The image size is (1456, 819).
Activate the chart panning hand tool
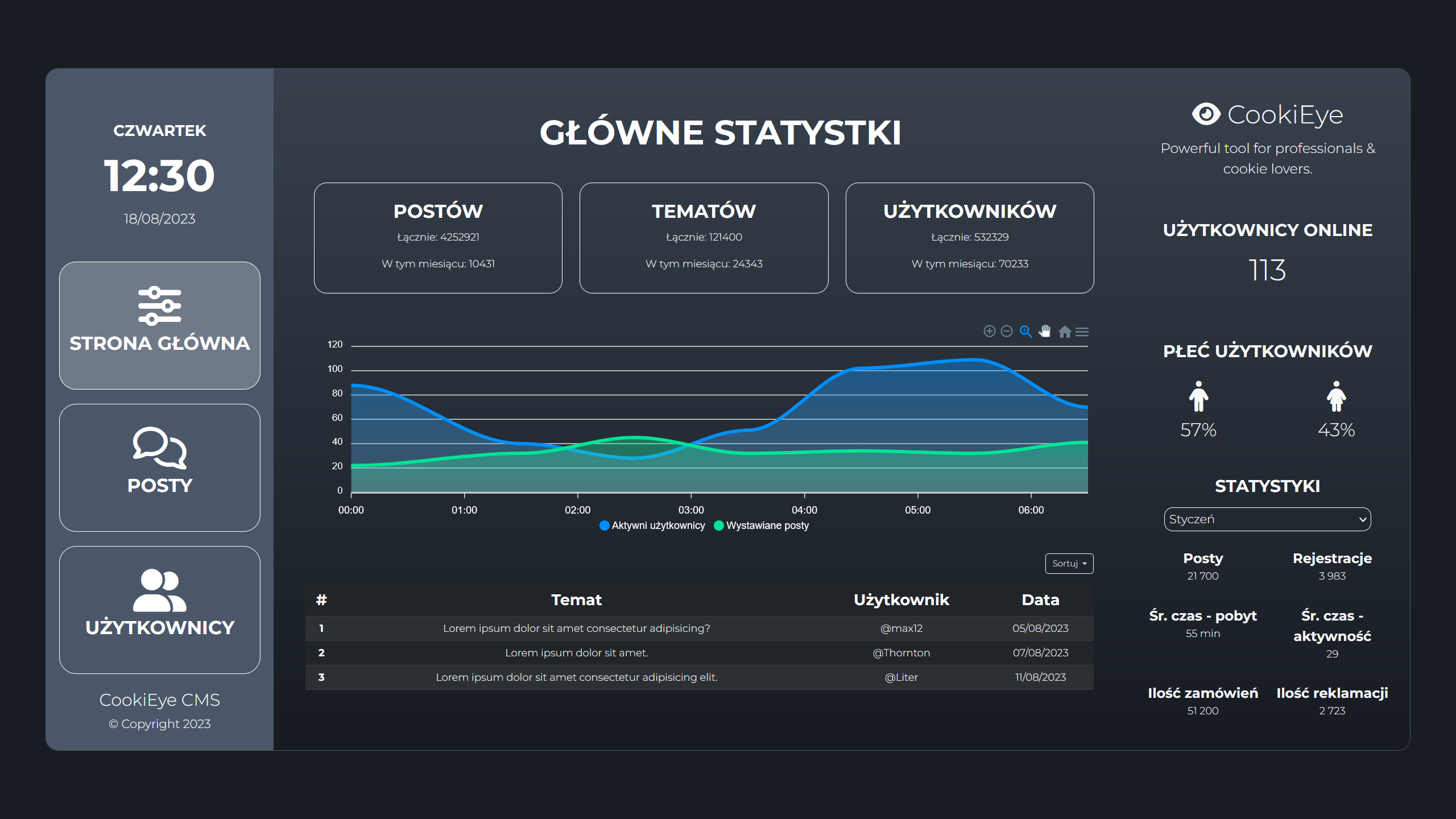coord(1045,331)
